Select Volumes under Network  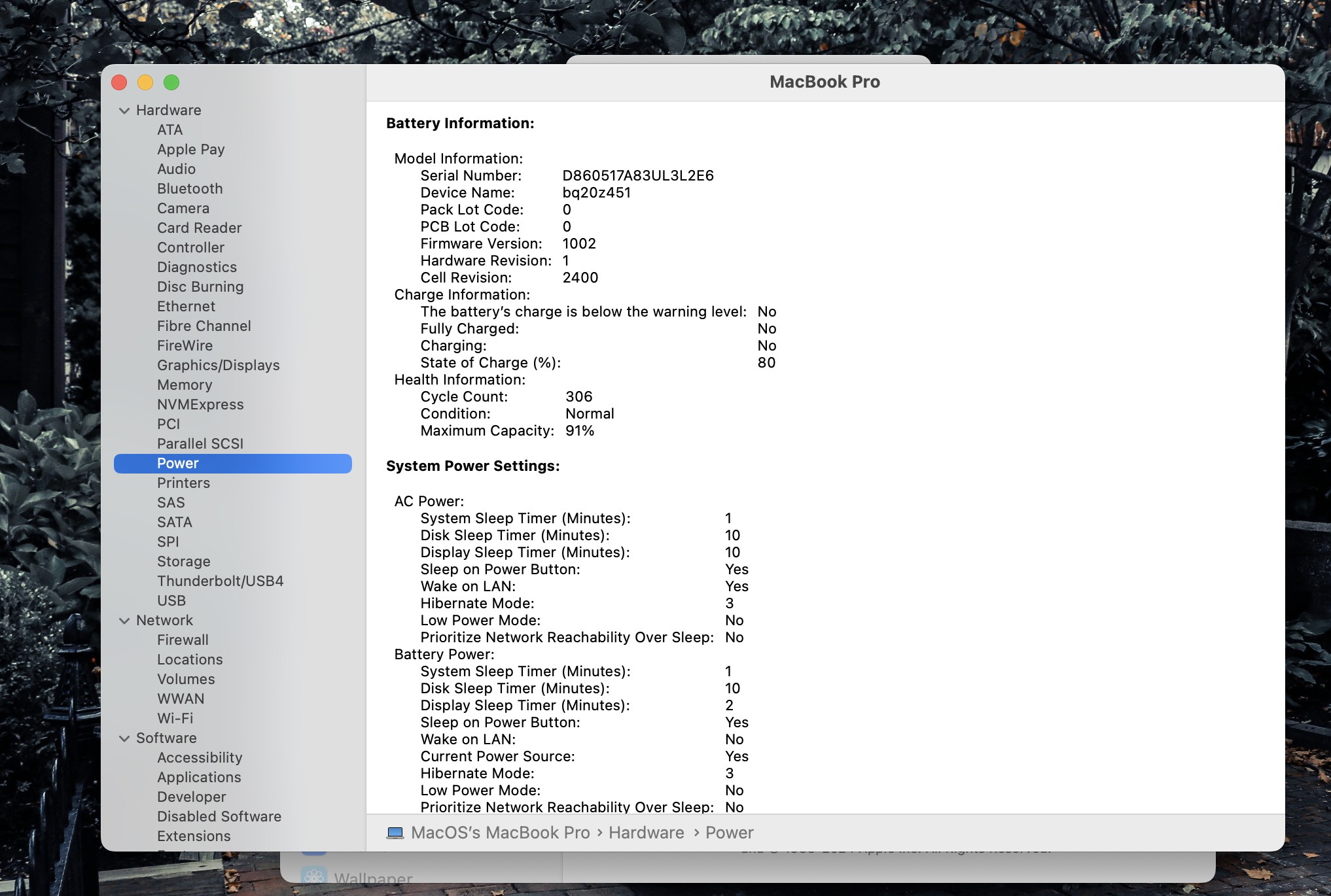click(186, 679)
